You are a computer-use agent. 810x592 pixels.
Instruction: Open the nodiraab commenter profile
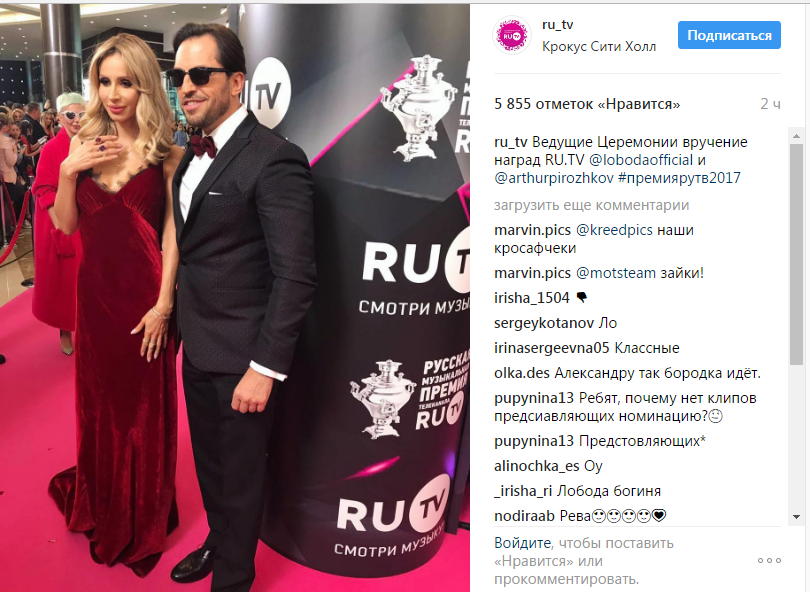[x=524, y=516]
